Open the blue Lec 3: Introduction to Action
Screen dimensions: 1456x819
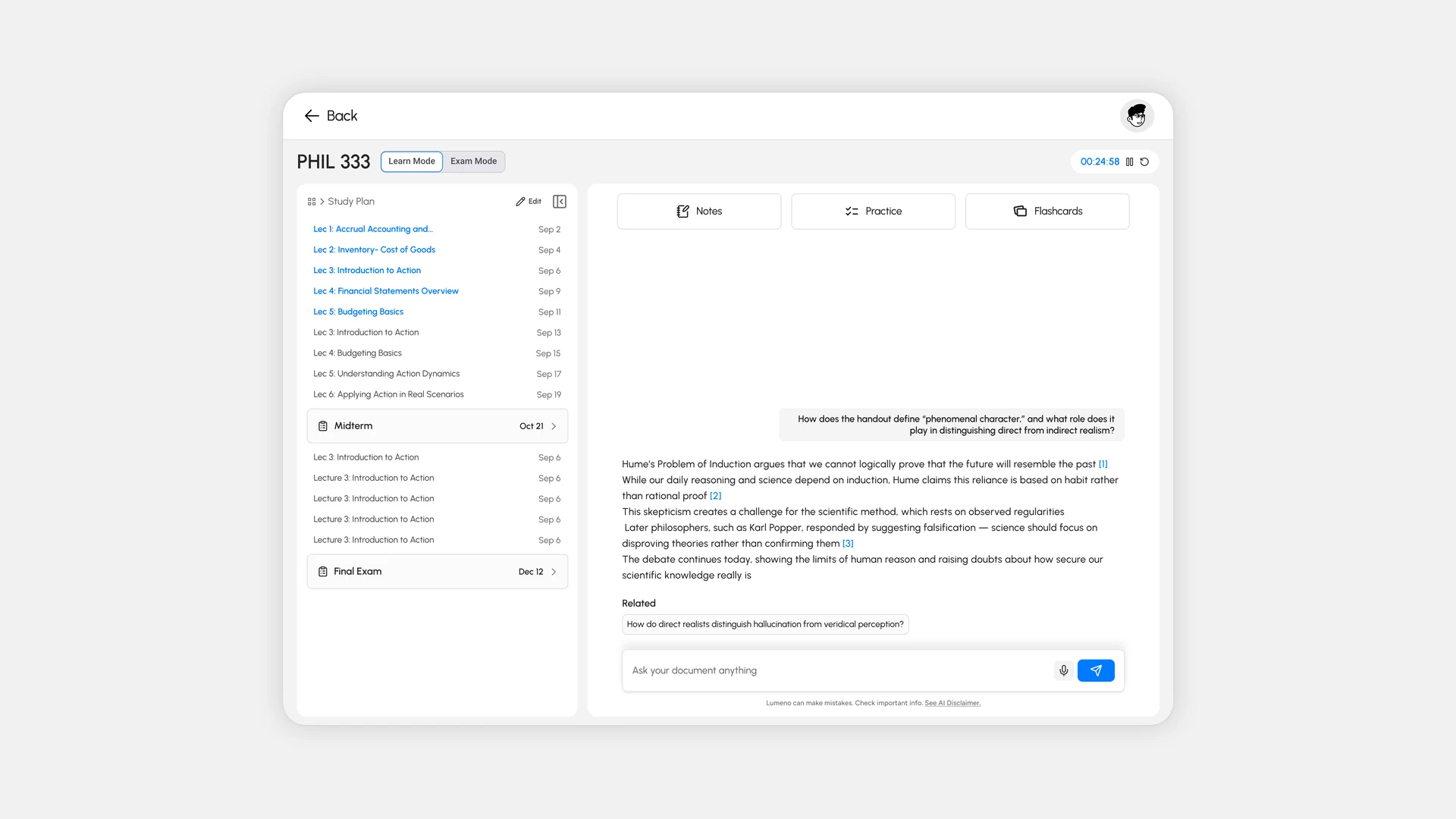point(367,271)
